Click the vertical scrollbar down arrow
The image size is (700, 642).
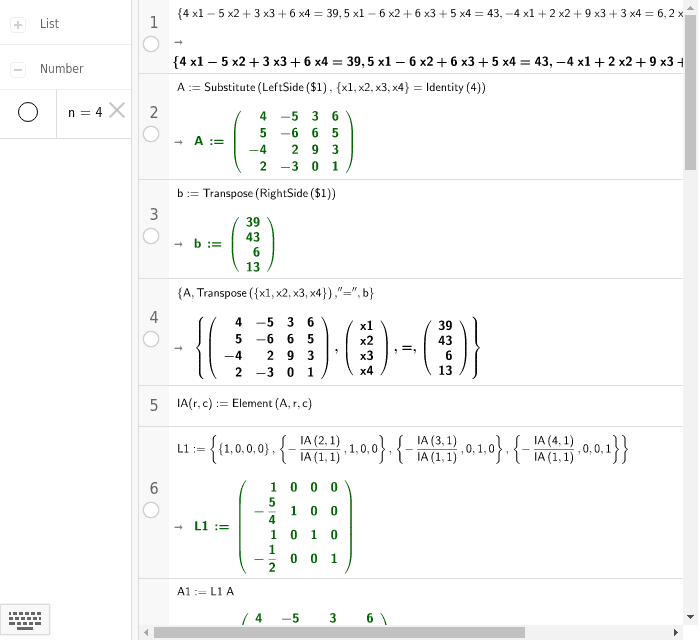coord(690,617)
